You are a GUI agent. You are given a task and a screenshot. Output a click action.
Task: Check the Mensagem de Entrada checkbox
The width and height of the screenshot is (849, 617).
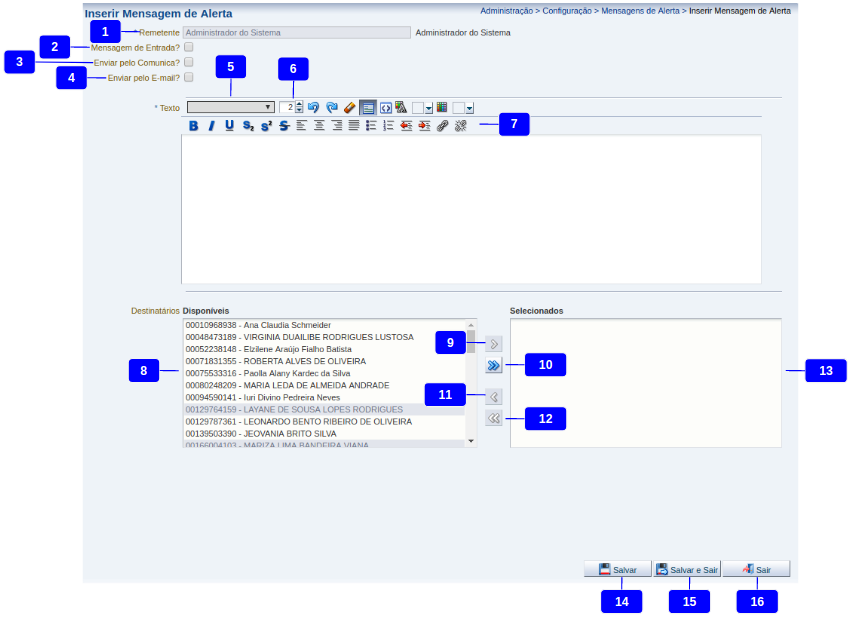coord(188,47)
